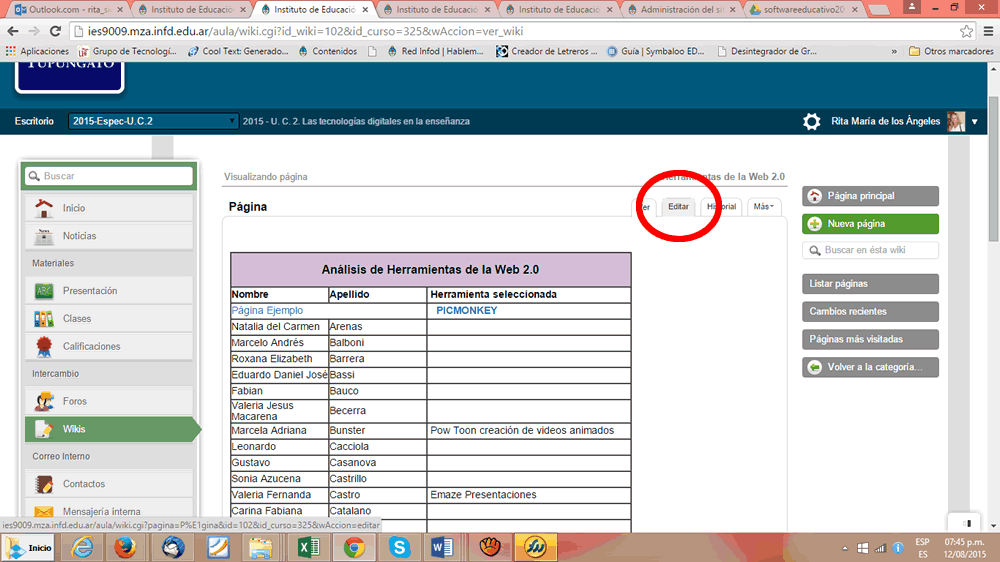Viewport: 1000px width, 562px height.
Task: Switch to the Editar tab
Action: pyautogui.click(x=678, y=207)
